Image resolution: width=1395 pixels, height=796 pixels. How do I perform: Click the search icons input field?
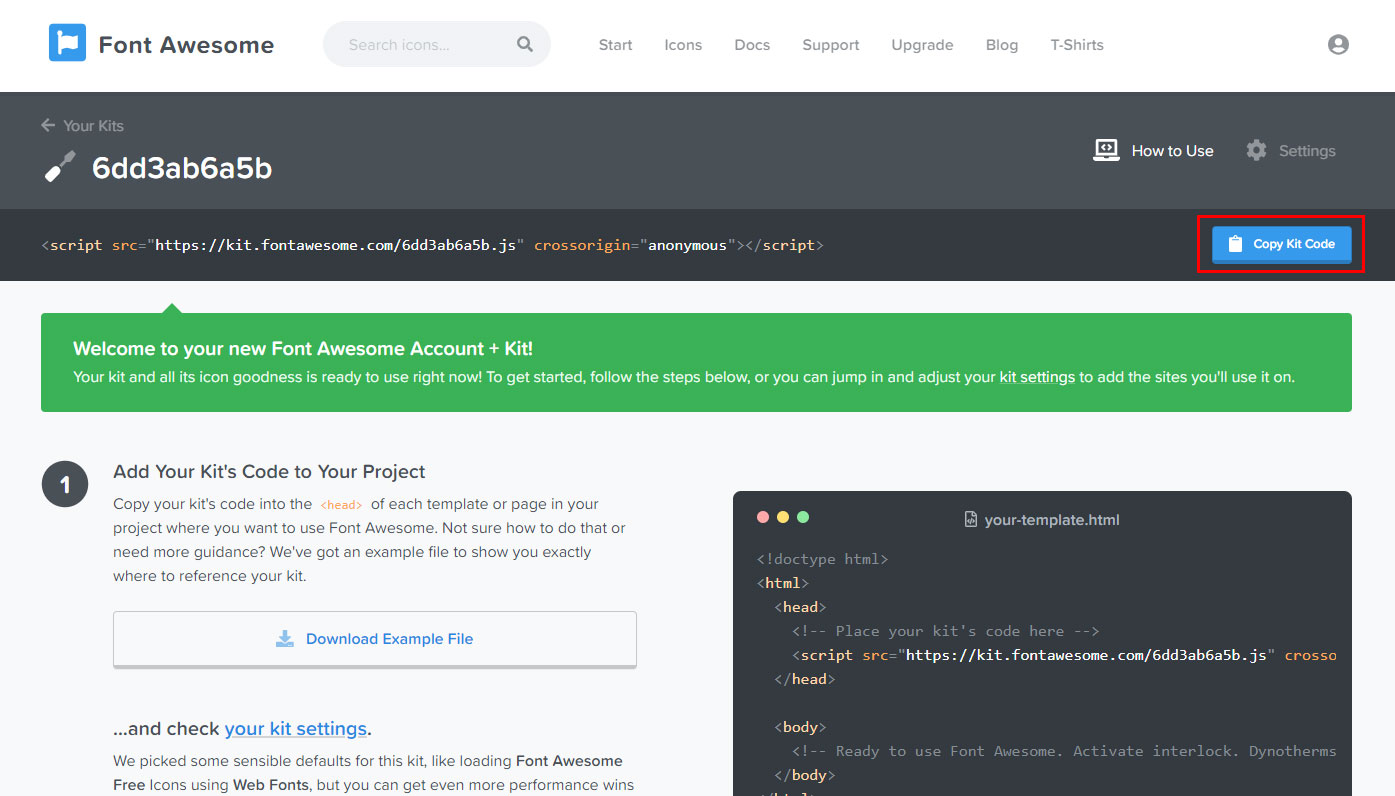425,45
